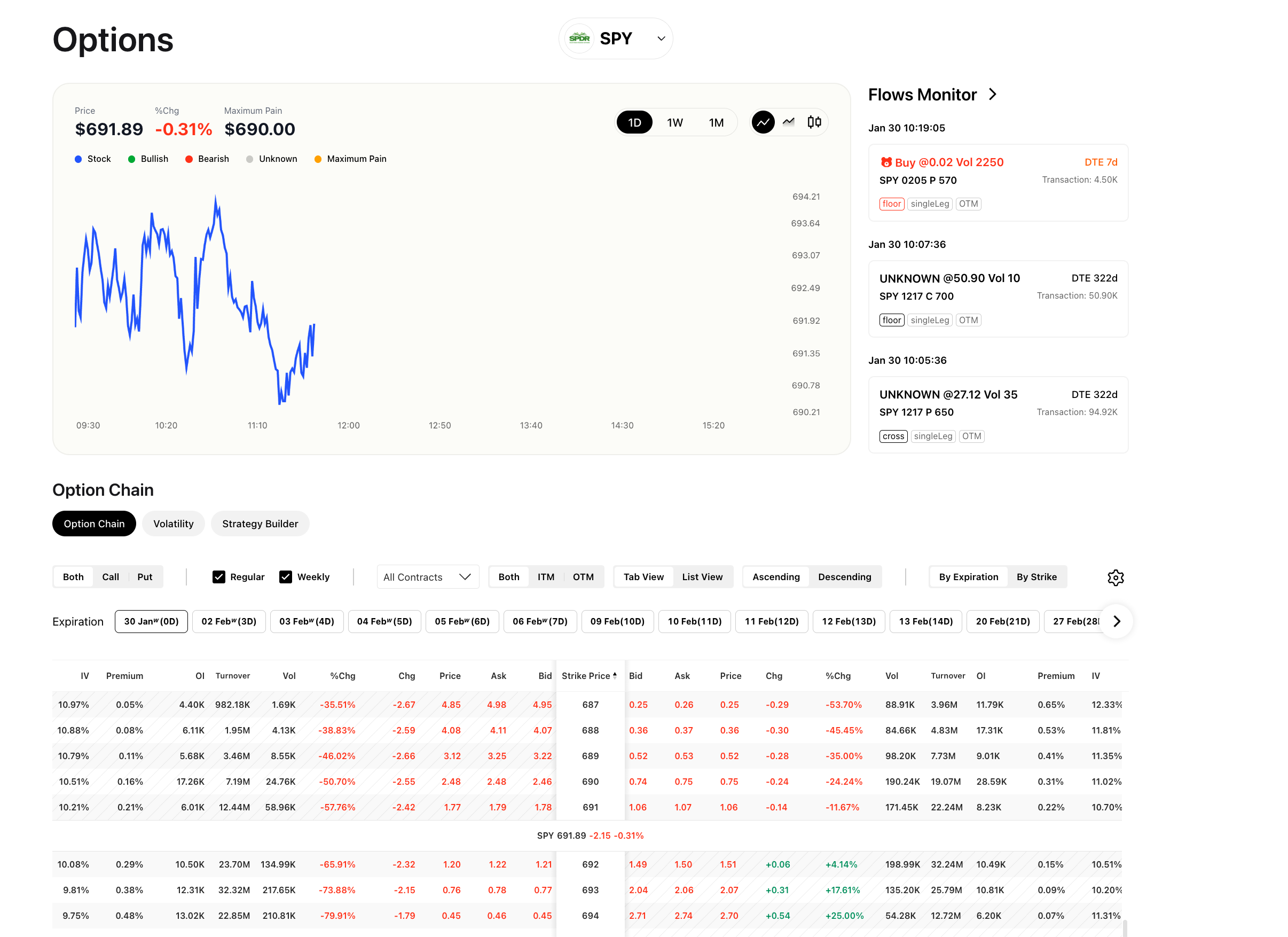Open Flows Monitor via chevron arrow
Screen dimensions: 1288x937
pos(992,95)
